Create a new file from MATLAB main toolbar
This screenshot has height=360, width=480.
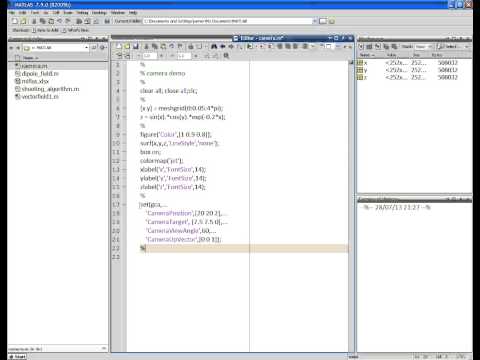(15, 21)
